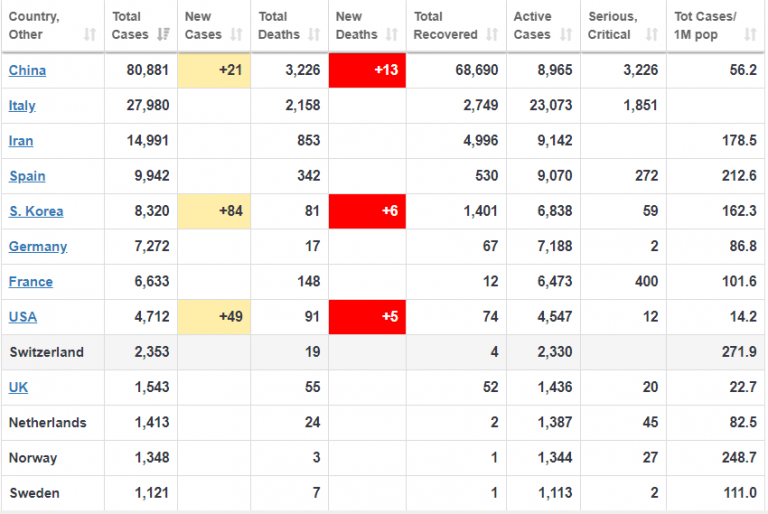Open the Italy country link
This screenshot has width=768, height=514.
point(23,106)
